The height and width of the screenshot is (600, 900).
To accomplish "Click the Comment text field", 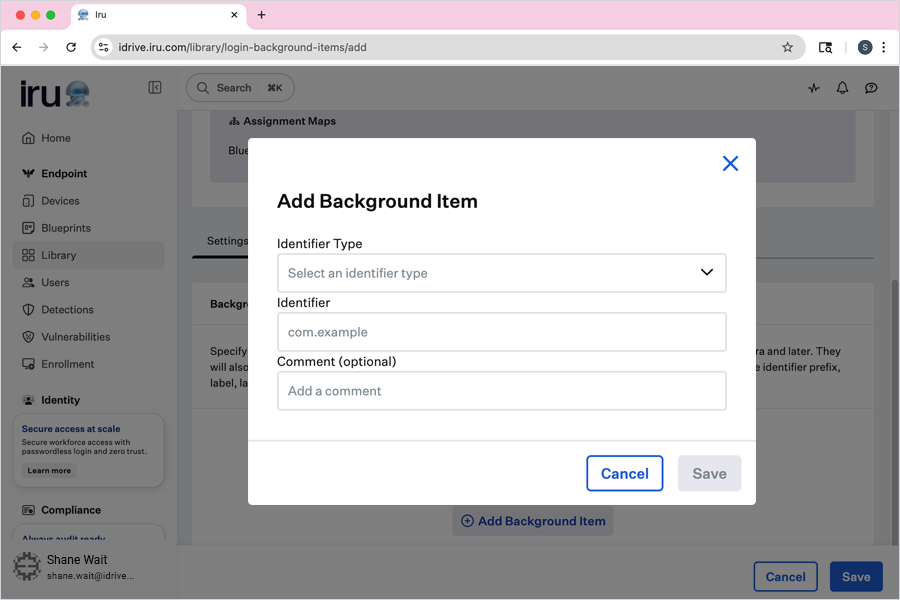I will [x=501, y=391].
